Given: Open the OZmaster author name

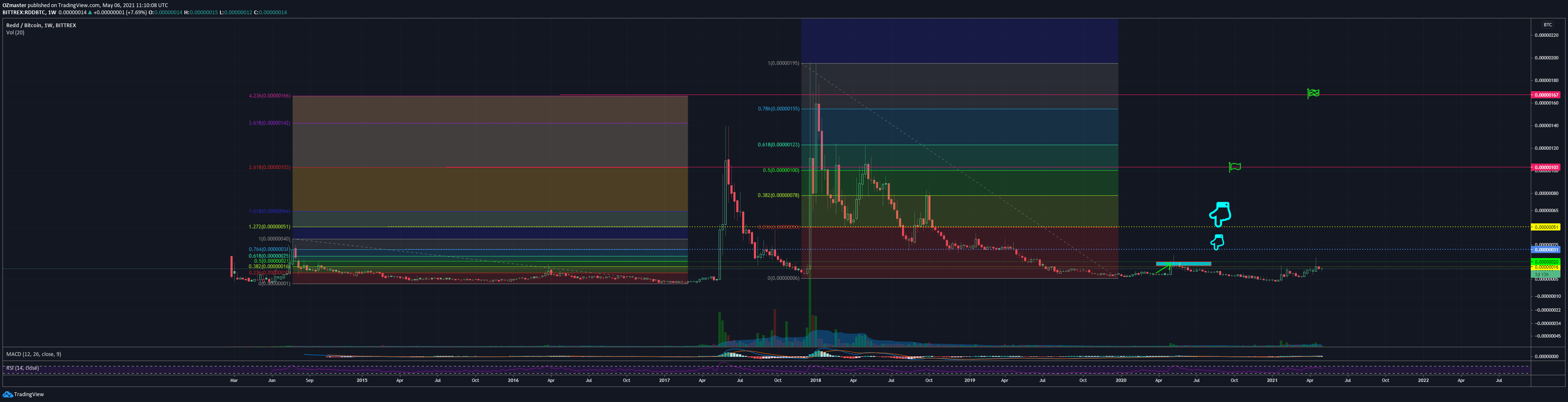Looking at the screenshot, I should 14,5.
